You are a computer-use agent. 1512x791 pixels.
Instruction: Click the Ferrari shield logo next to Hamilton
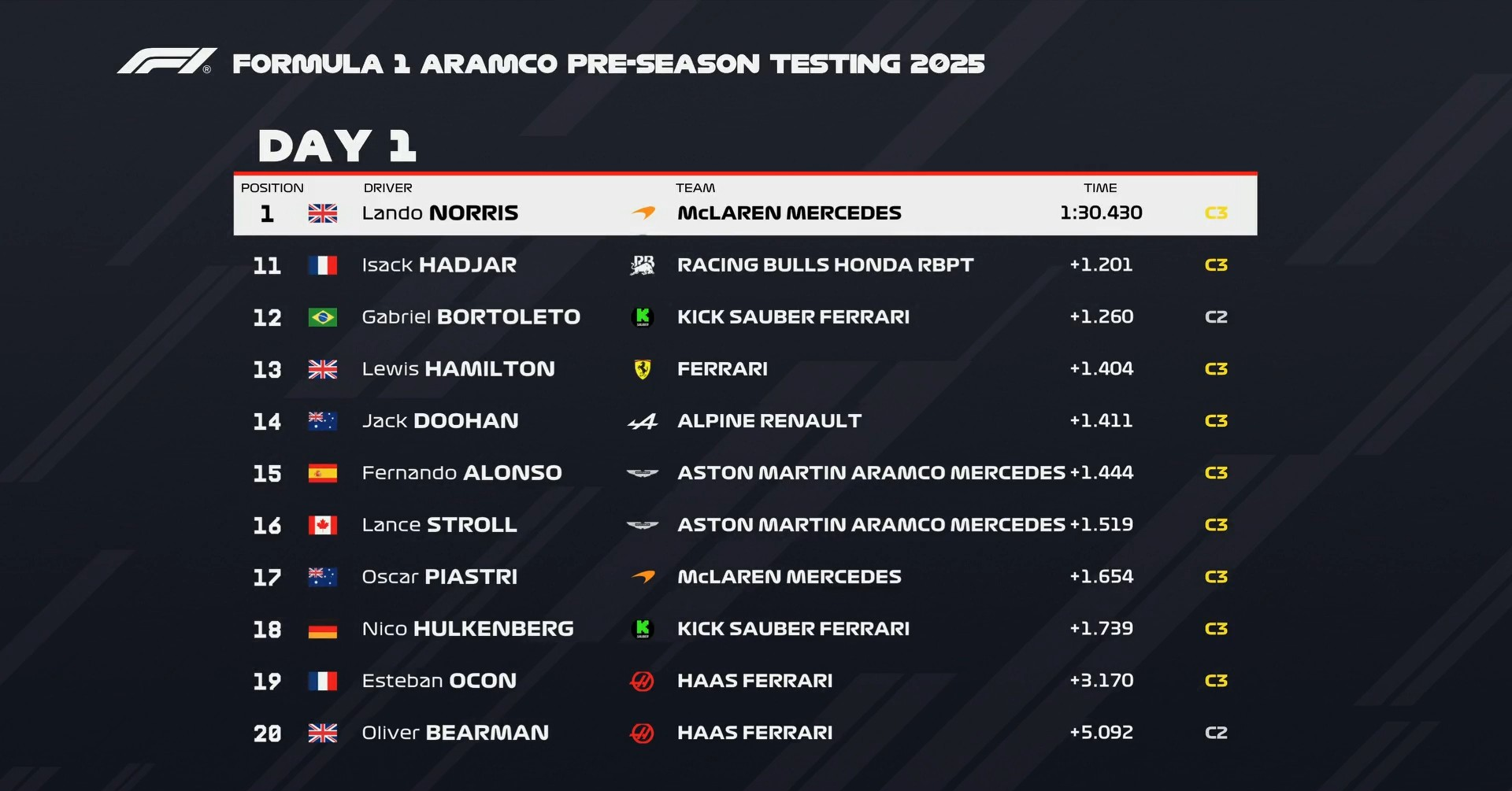(643, 369)
